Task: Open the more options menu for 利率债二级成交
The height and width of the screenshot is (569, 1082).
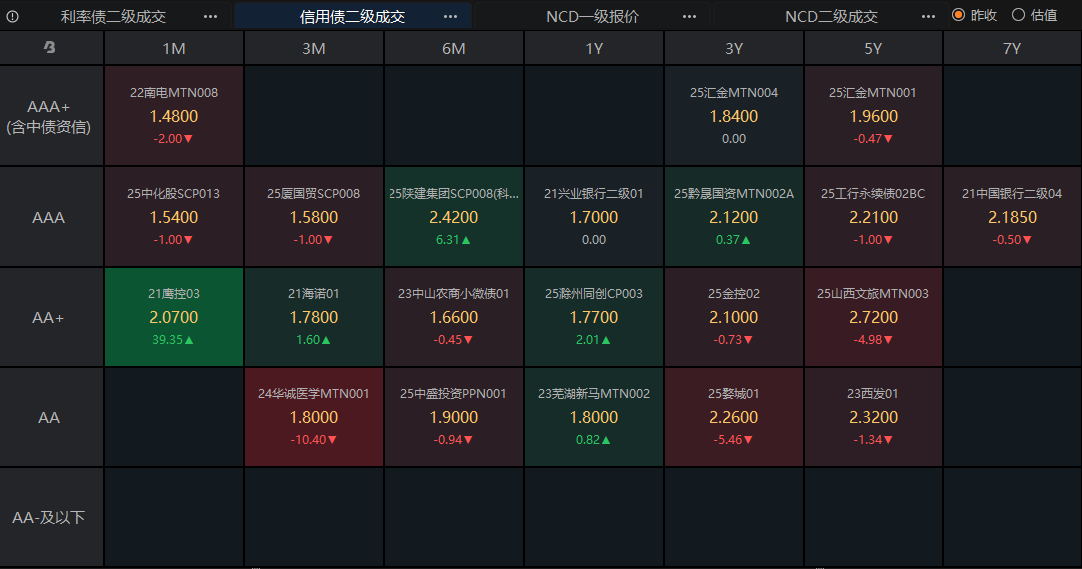Action: (x=210, y=17)
